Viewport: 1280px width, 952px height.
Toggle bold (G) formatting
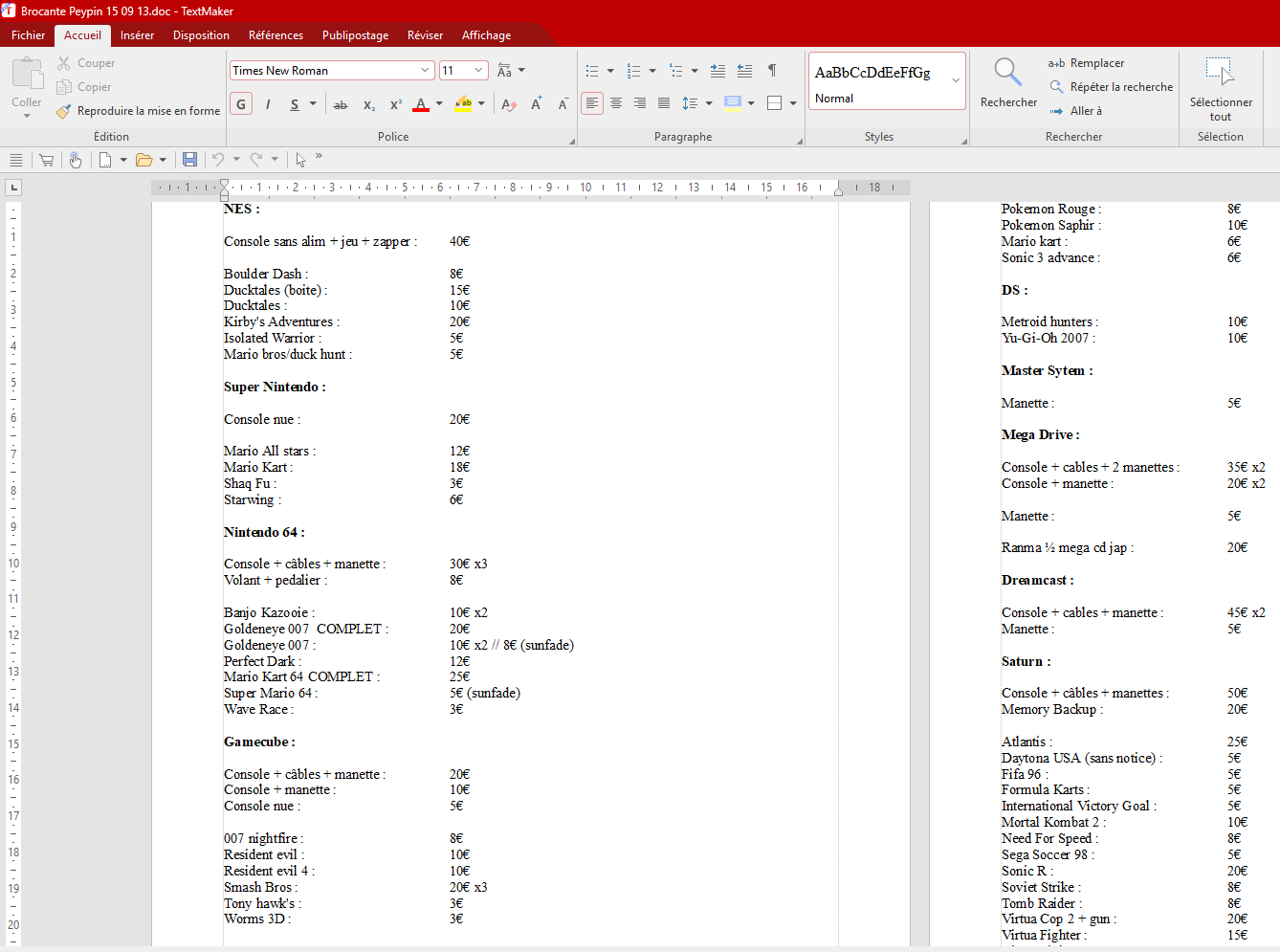(241, 104)
